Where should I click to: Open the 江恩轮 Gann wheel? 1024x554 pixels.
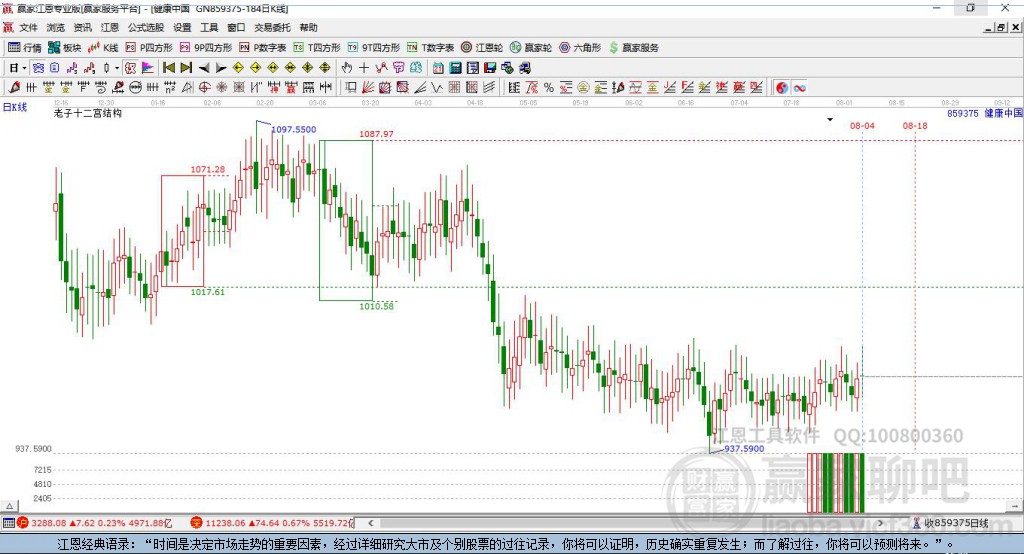click(482, 48)
